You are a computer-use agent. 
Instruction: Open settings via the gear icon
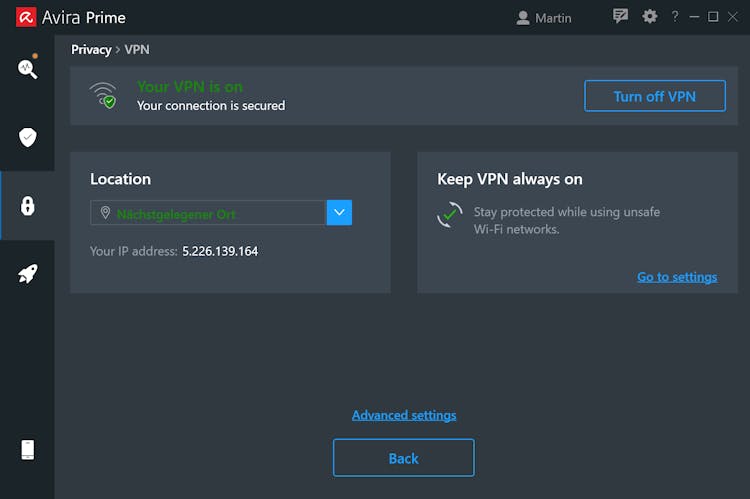click(650, 16)
